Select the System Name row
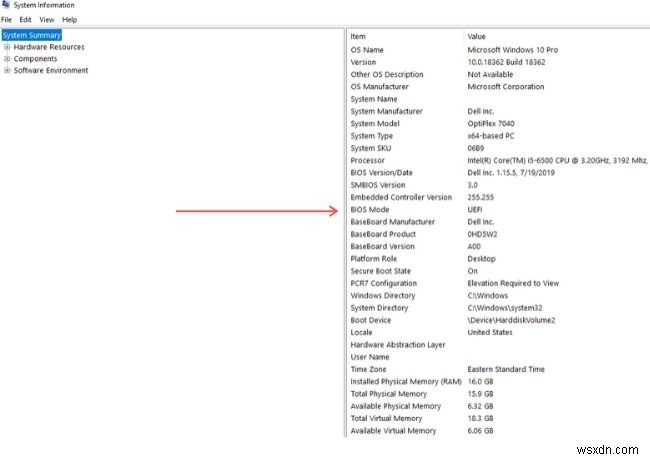The image size is (650, 460). (x=374, y=99)
